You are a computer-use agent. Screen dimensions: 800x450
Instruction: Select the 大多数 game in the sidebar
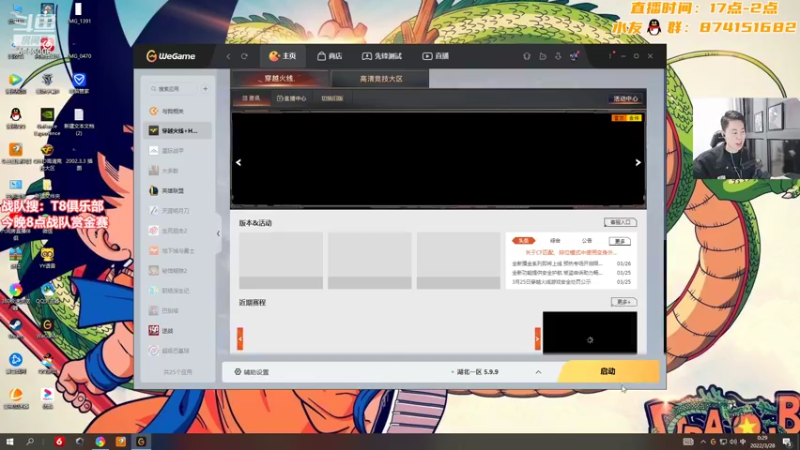coord(178,170)
